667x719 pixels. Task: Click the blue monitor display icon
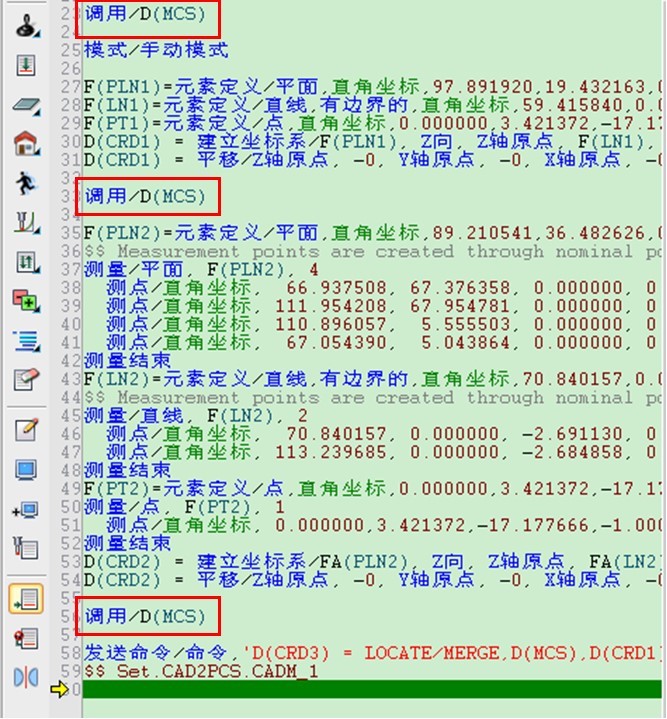(25, 470)
